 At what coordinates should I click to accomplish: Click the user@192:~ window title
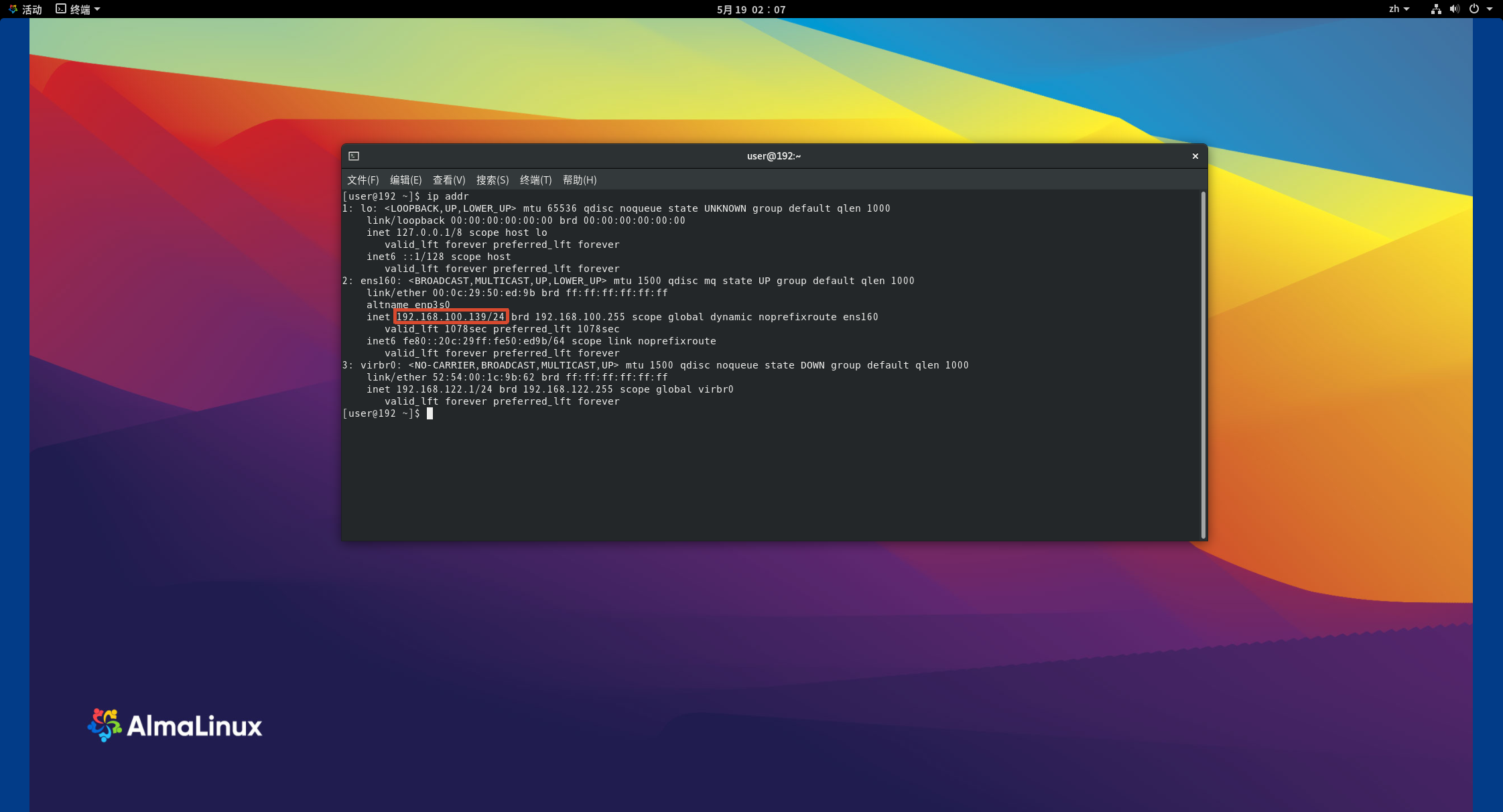coord(774,156)
